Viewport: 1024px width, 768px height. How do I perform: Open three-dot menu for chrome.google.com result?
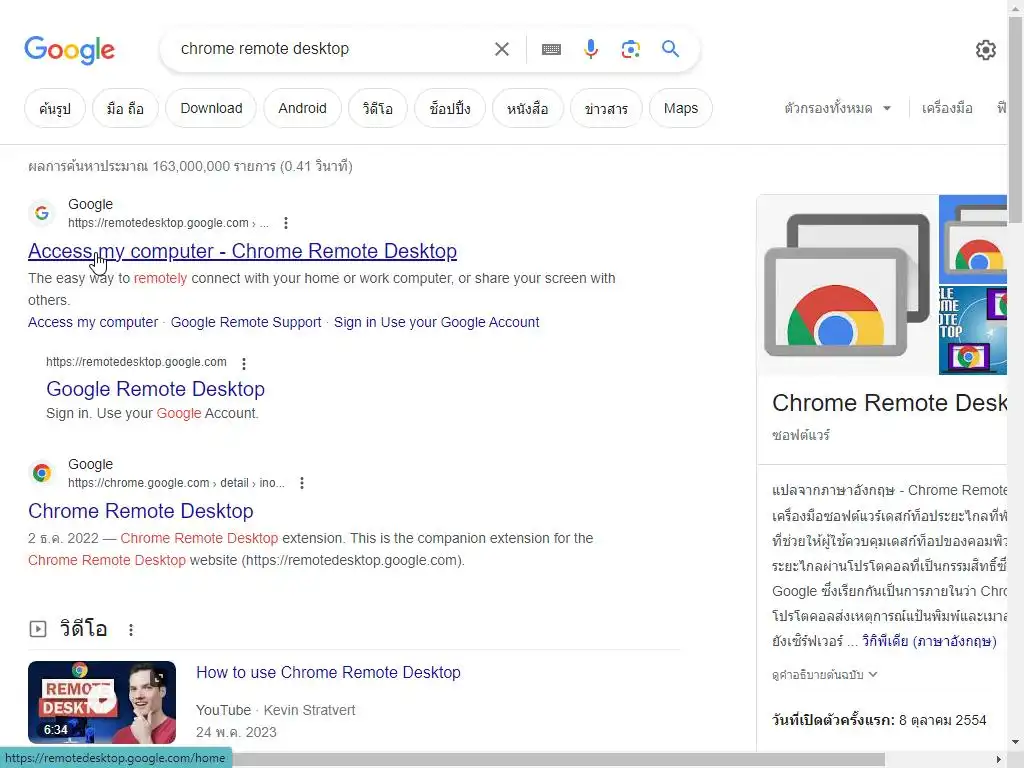[x=301, y=483]
